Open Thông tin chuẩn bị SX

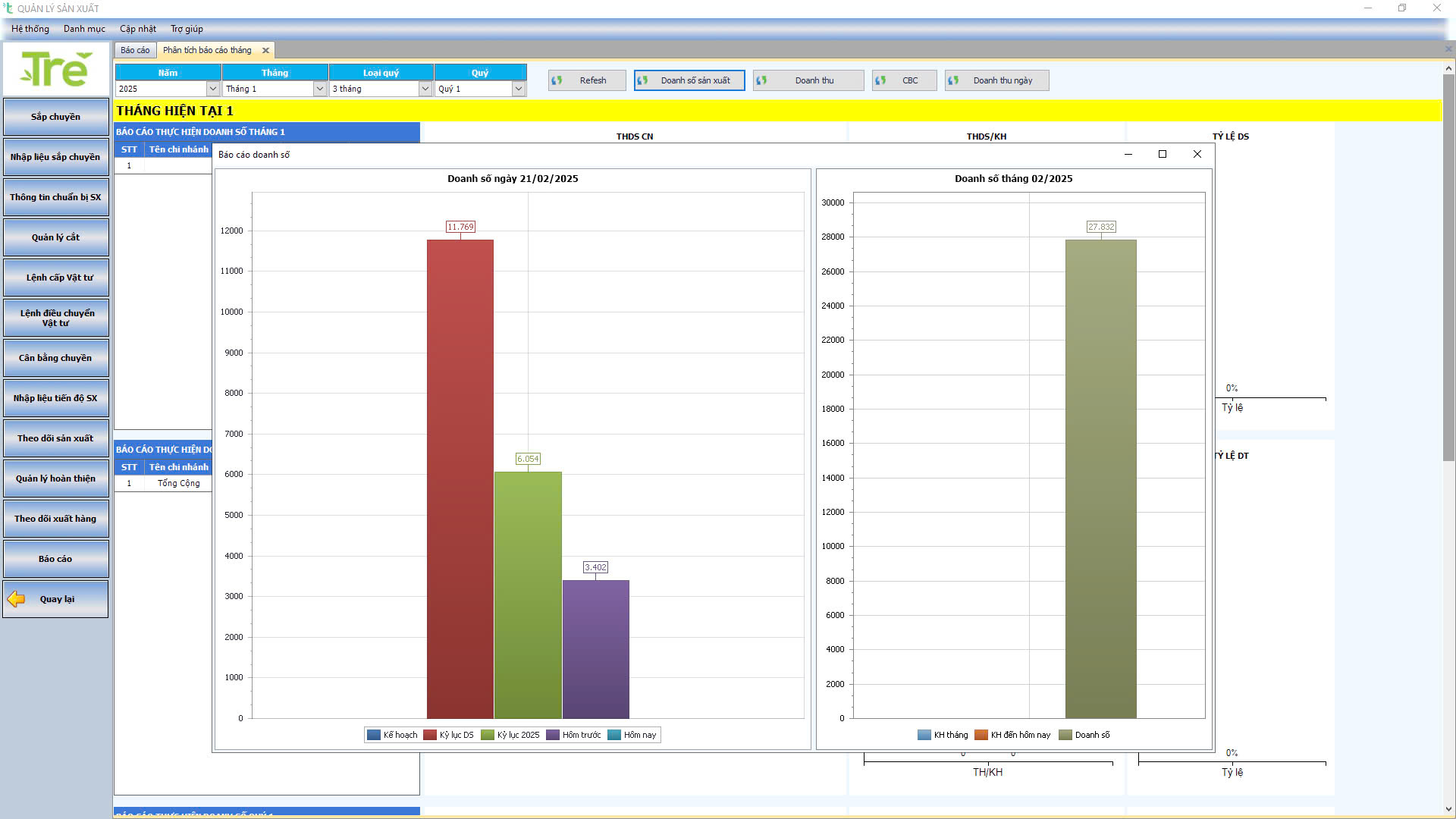[x=56, y=197]
